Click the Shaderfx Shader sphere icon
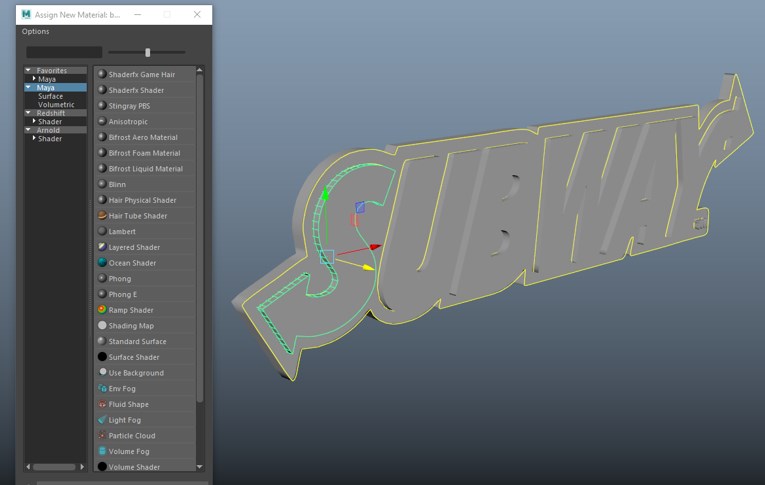The width and height of the screenshot is (765, 485). click(x=102, y=90)
